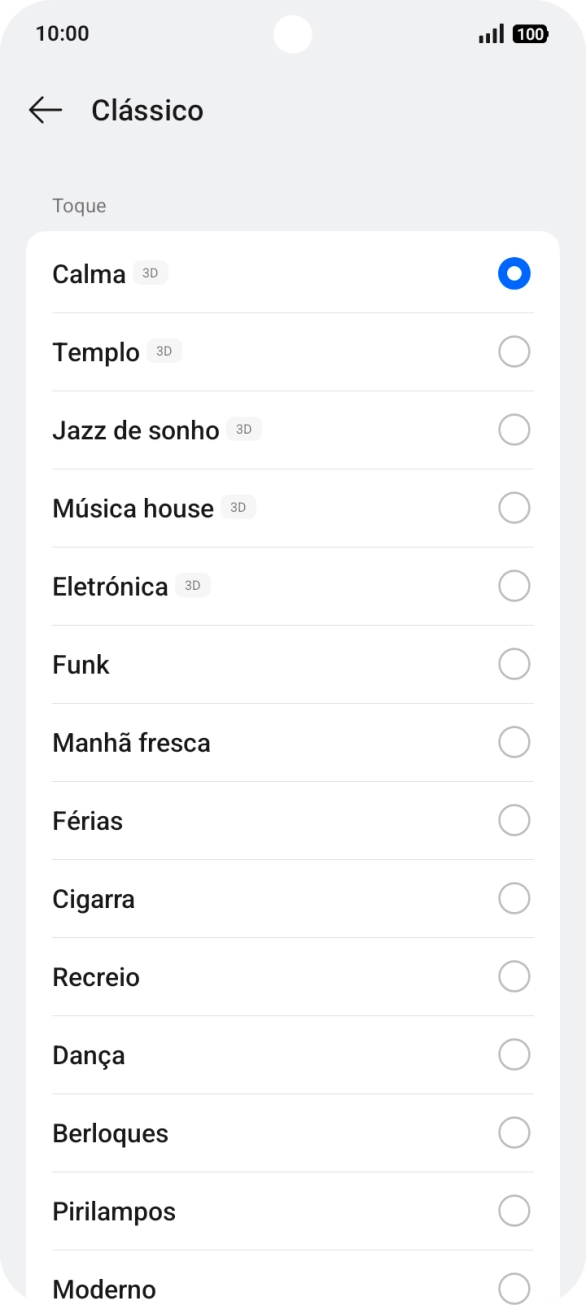Select the Berloques tone

514,1132
